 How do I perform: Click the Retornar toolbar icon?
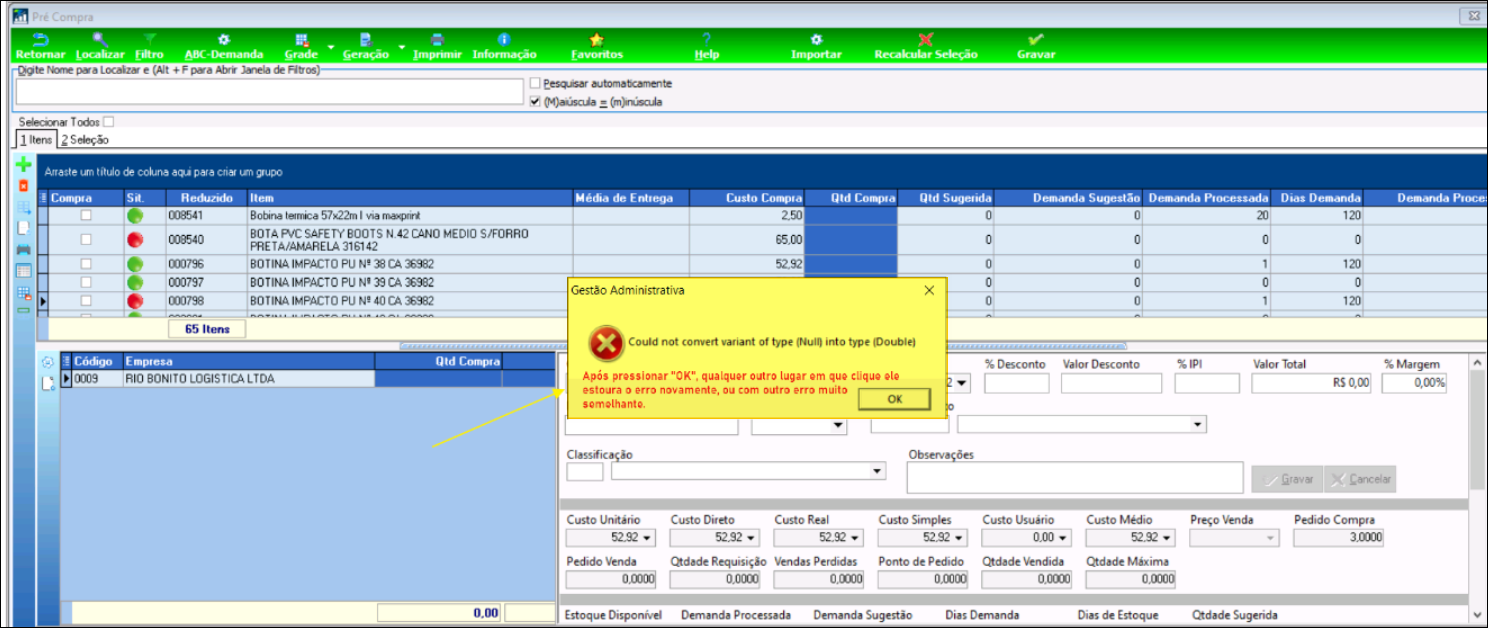tap(40, 41)
